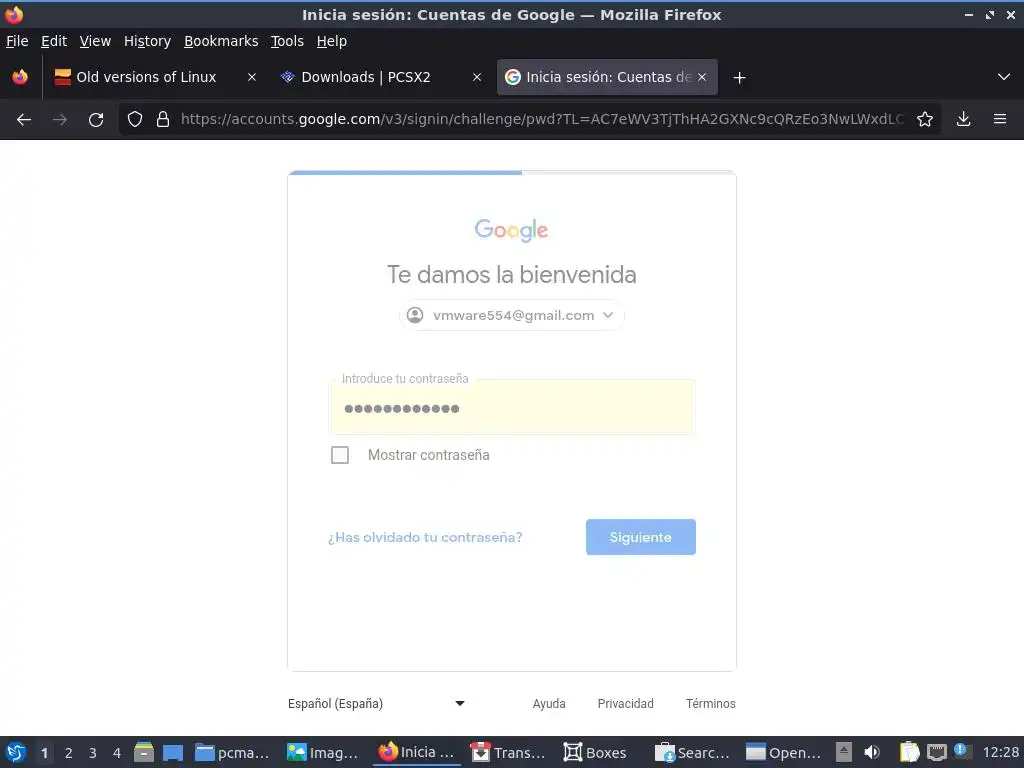This screenshot has width=1024, height=768.
Task: Click the removable media eject tray icon
Action: pos(844,752)
